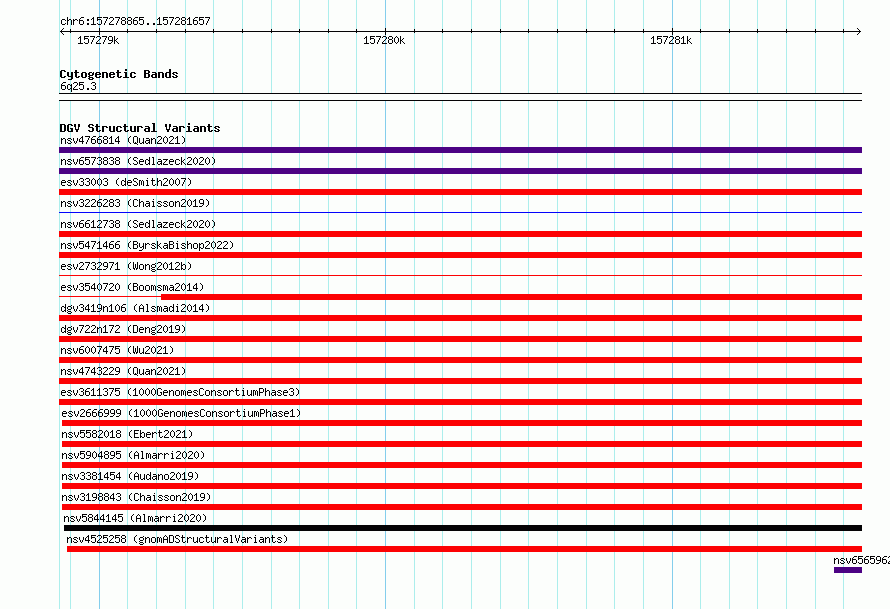890x609 pixels.
Task: Select the red bar under esv3611375
Action: (460, 402)
